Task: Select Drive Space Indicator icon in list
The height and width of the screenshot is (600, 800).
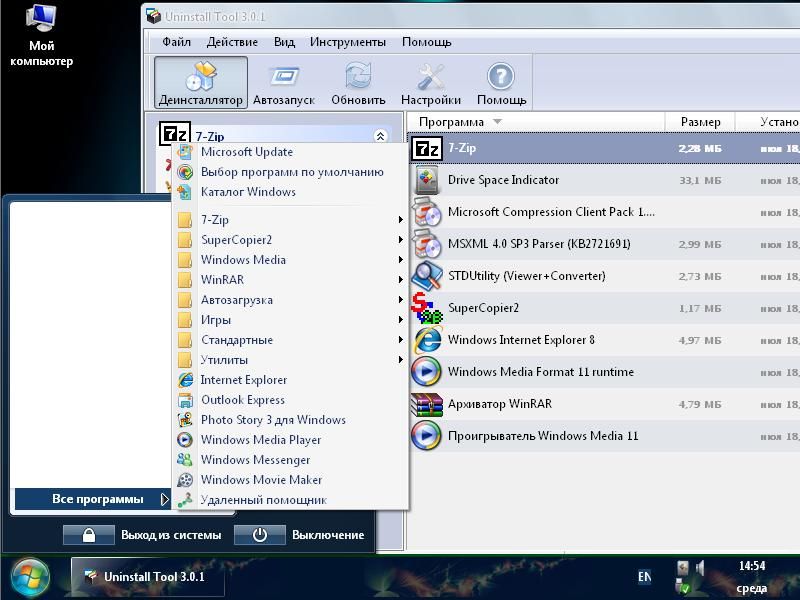Action: pos(427,180)
